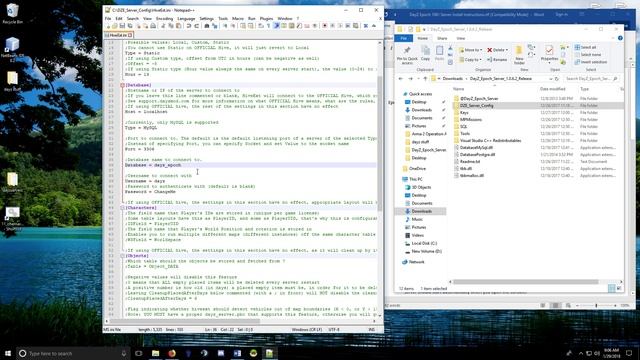Refresh the Explorer folder view
This screenshot has height=360, width=640.
pyautogui.click(x=557, y=78)
